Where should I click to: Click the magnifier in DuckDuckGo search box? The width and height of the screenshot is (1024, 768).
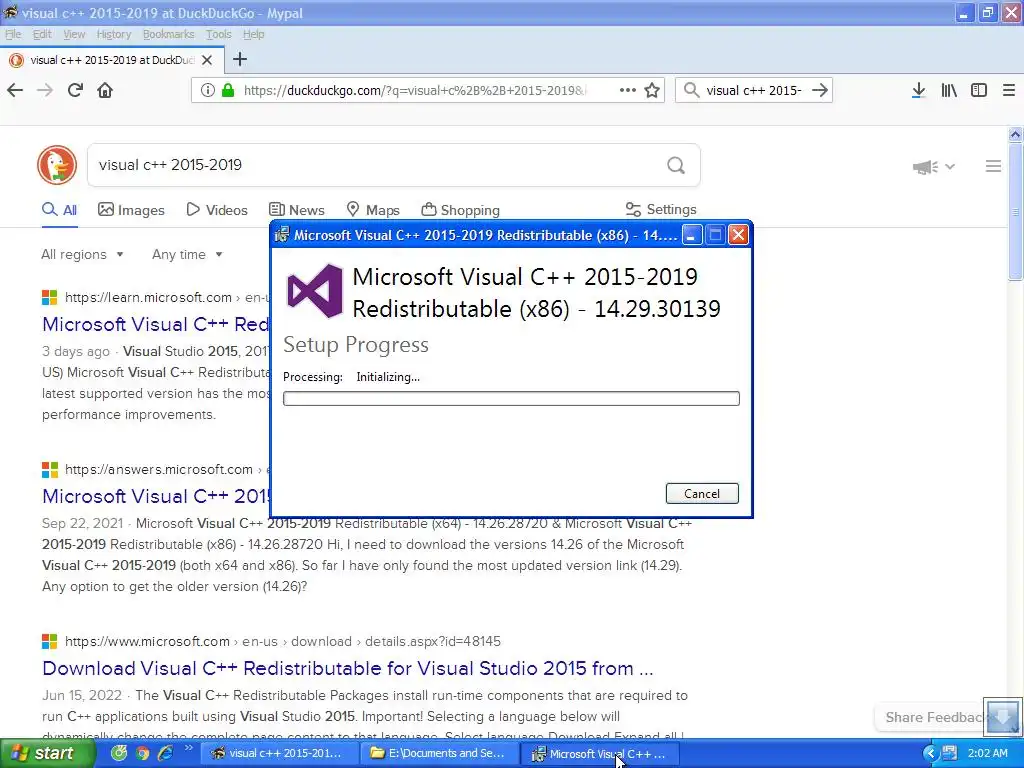676,165
